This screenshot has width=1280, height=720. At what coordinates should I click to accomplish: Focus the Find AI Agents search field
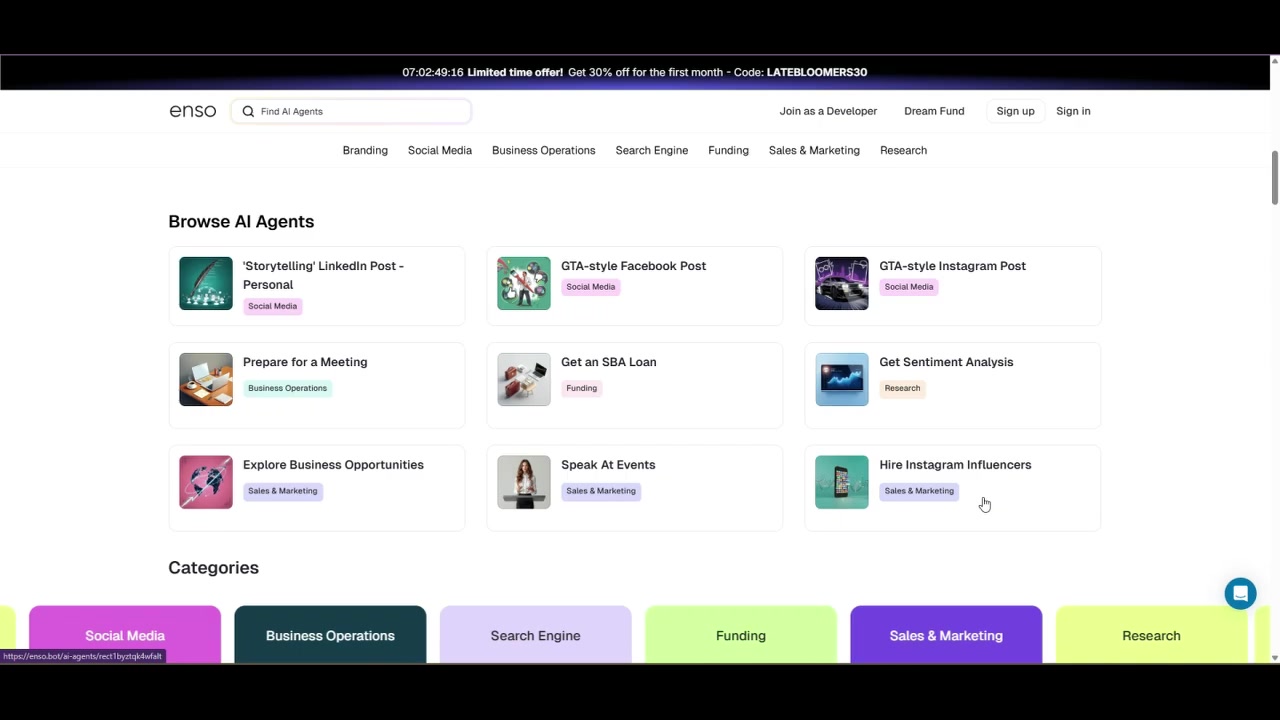tap(351, 111)
